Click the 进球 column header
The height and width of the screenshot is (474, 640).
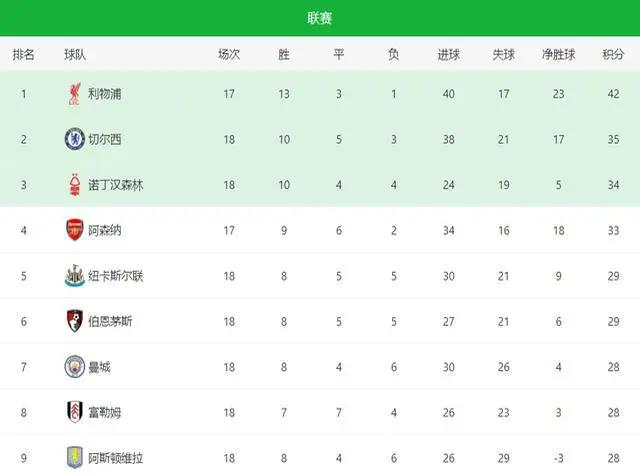(449, 54)
